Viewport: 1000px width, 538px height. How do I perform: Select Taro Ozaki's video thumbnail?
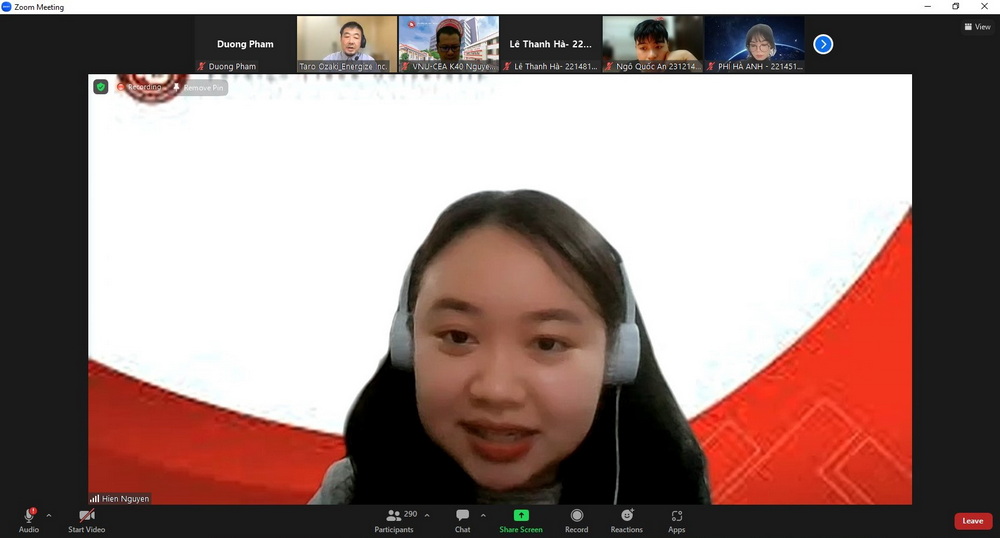(347, 44)
